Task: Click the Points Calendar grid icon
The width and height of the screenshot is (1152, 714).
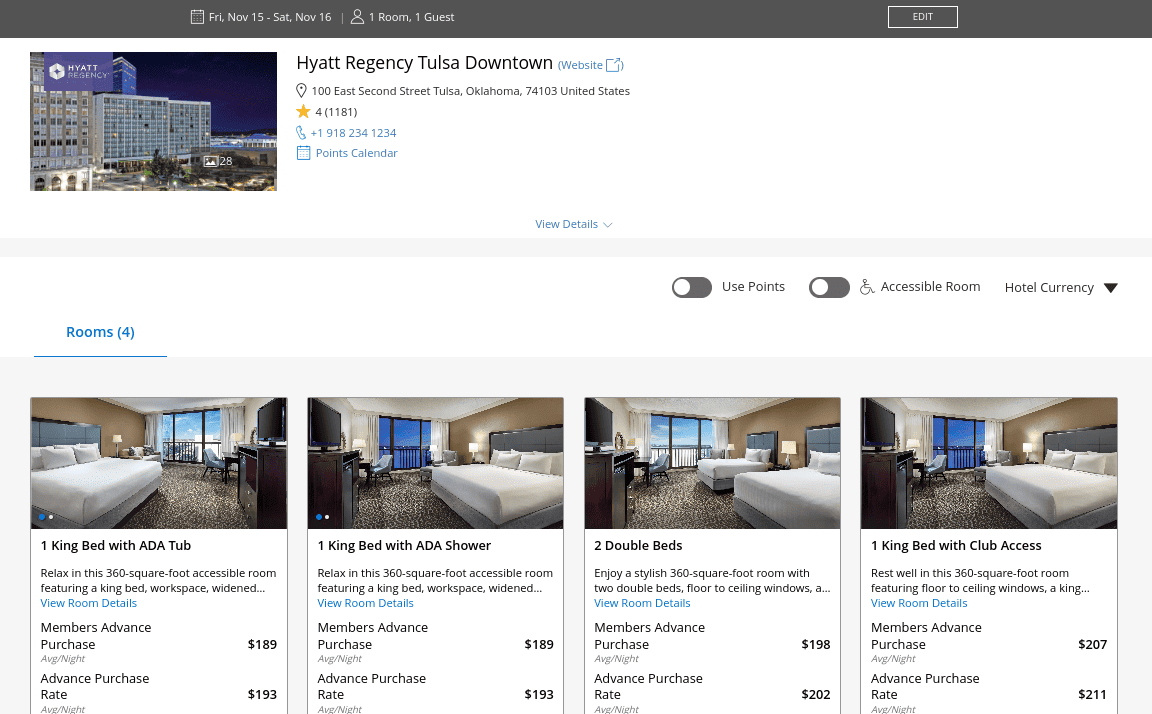Action: (x=303, y=153)
